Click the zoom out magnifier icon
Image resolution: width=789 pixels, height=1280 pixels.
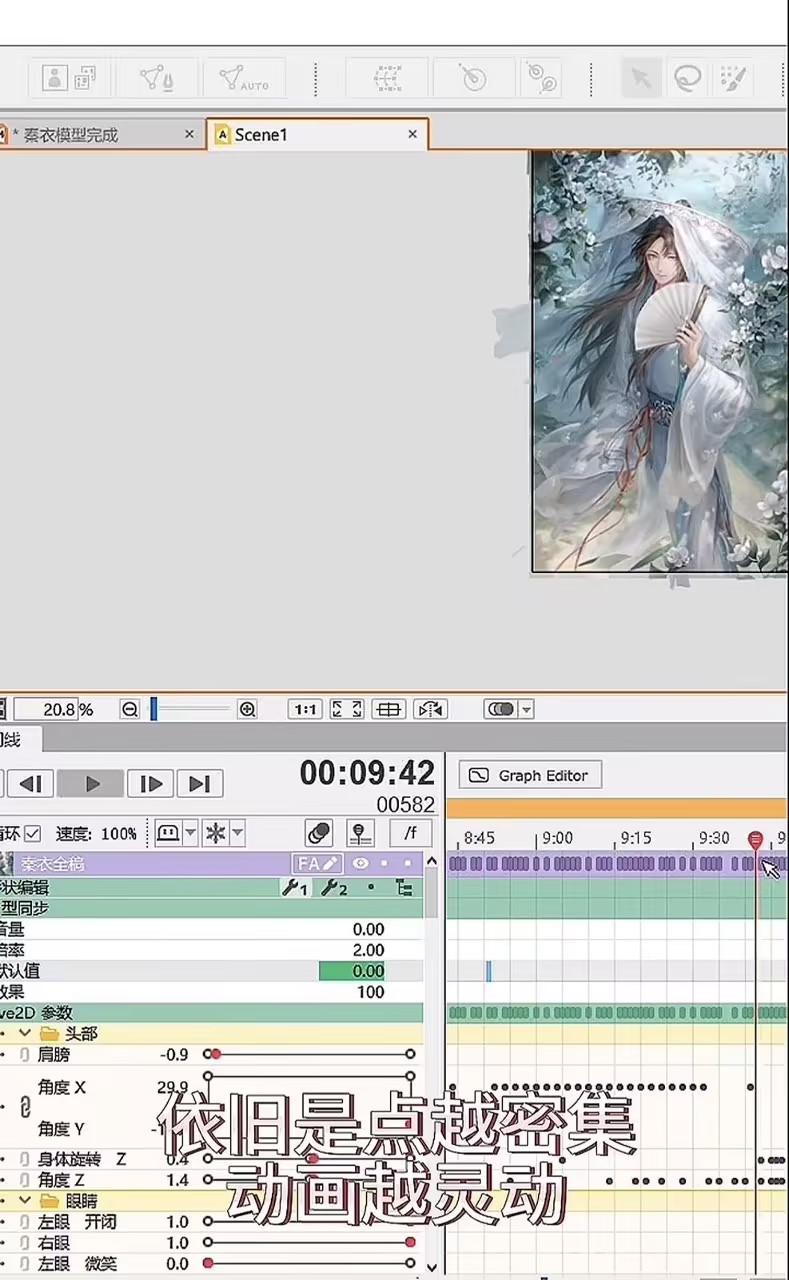130,709
